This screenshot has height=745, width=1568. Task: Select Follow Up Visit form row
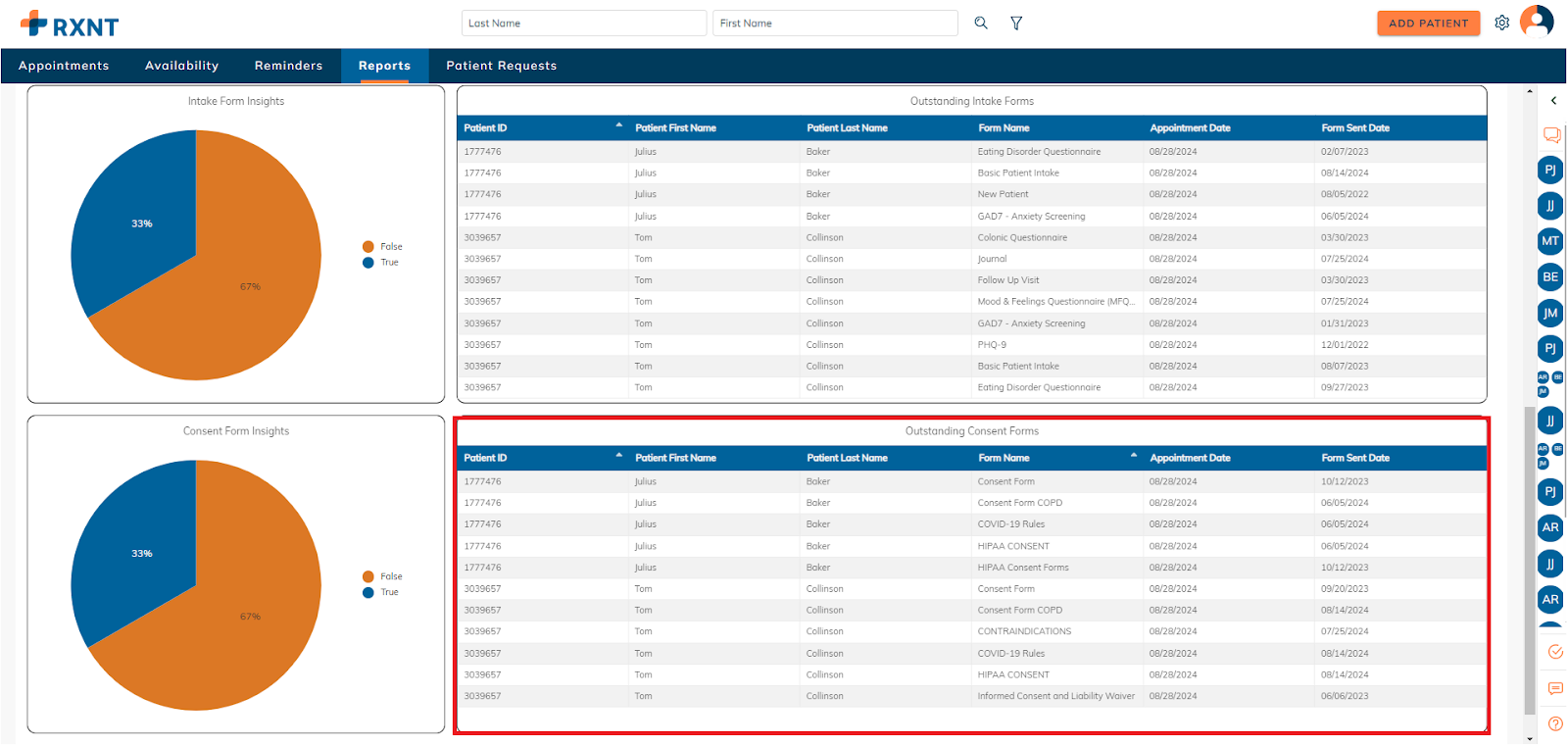click(971, 280)
